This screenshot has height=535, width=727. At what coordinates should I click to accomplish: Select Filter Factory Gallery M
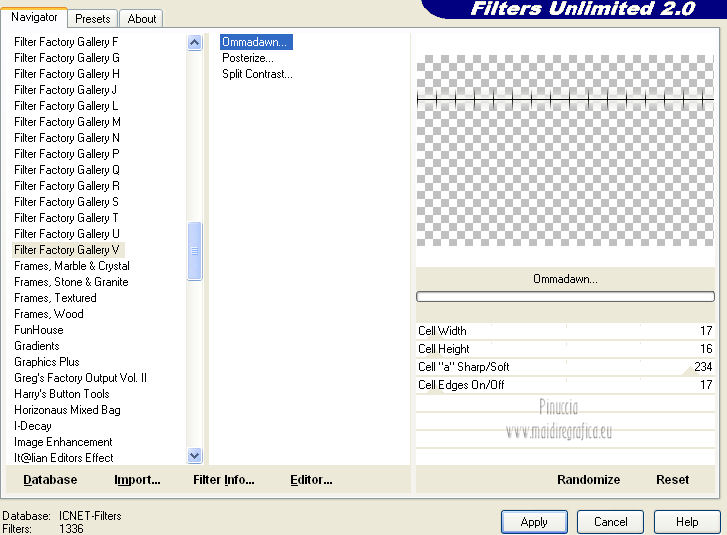[x=67, y=122]
